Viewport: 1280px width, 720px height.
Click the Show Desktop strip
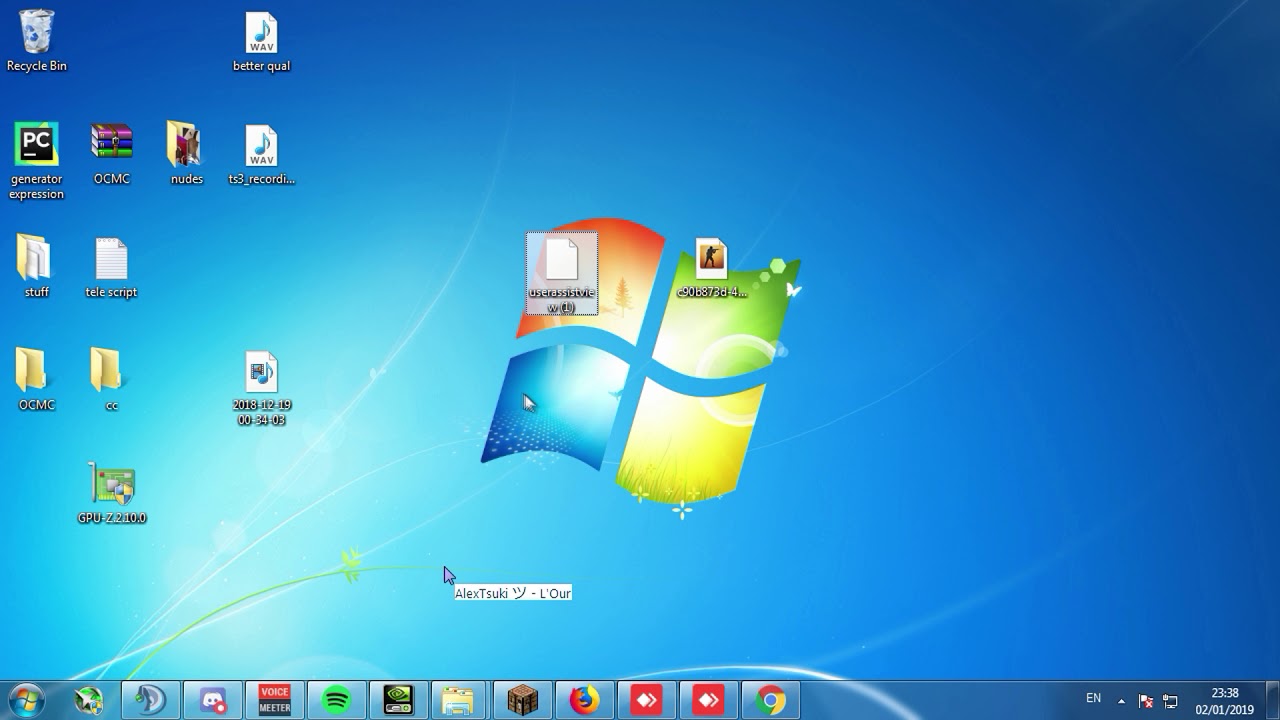click(1272, 700)
